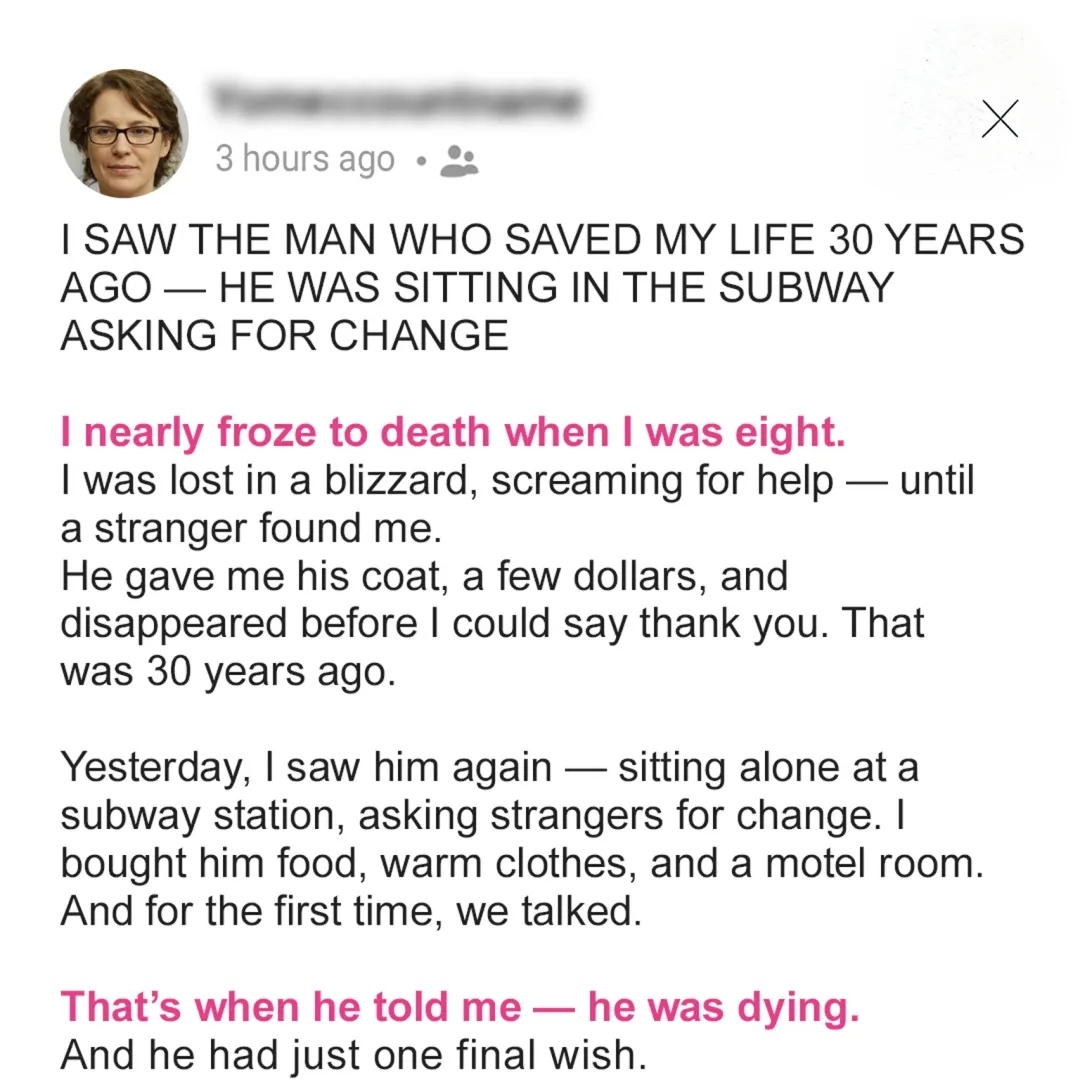Close the post with the X icon
This screenshot has width=1080, height=1080.
pyautogui.click(x=999, y=119)
